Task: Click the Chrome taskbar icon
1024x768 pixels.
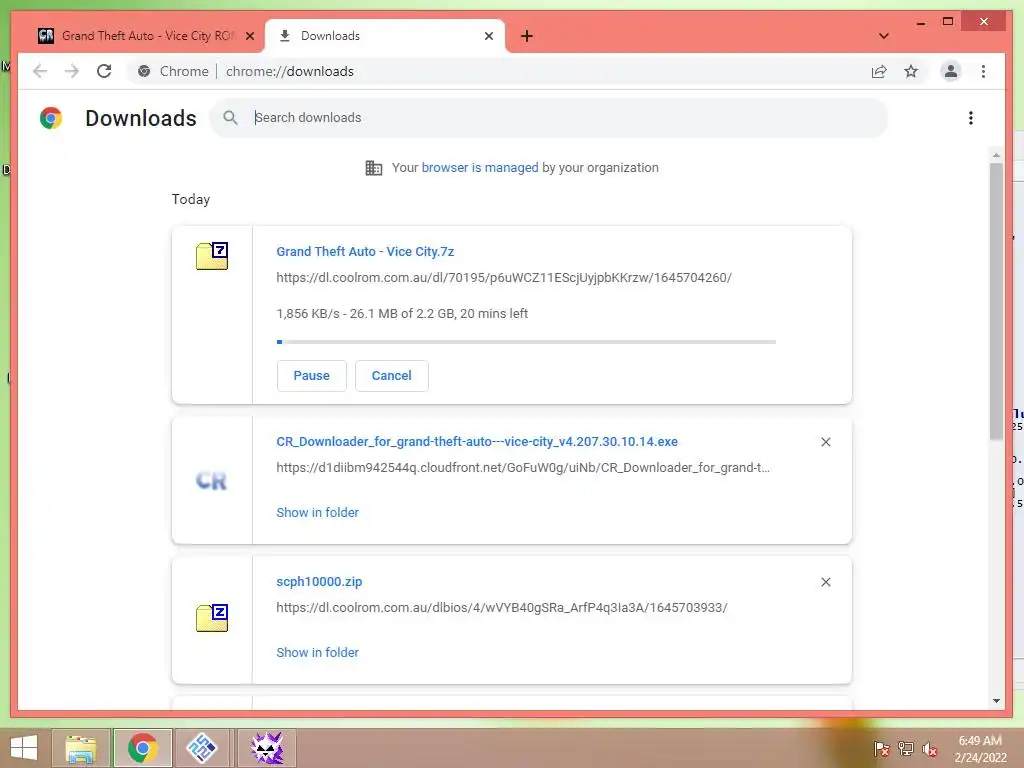Action: [142, 748]
